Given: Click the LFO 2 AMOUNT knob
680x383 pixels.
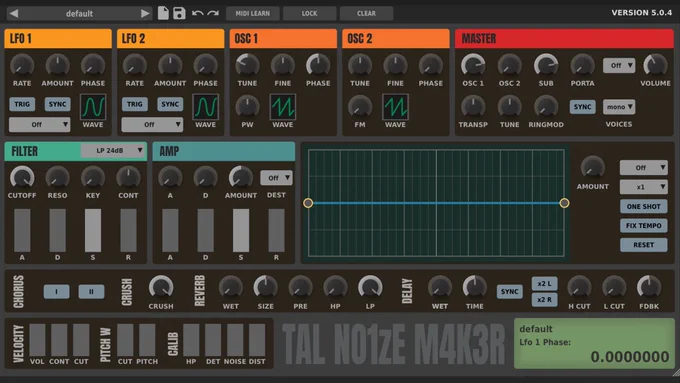Looking at the screenshot, I should point(170,65).
